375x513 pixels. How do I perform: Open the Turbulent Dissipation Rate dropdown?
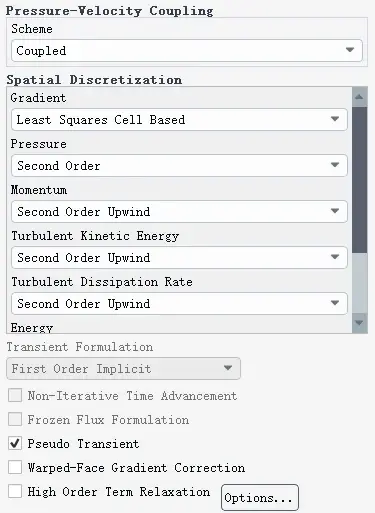[179, 304]
